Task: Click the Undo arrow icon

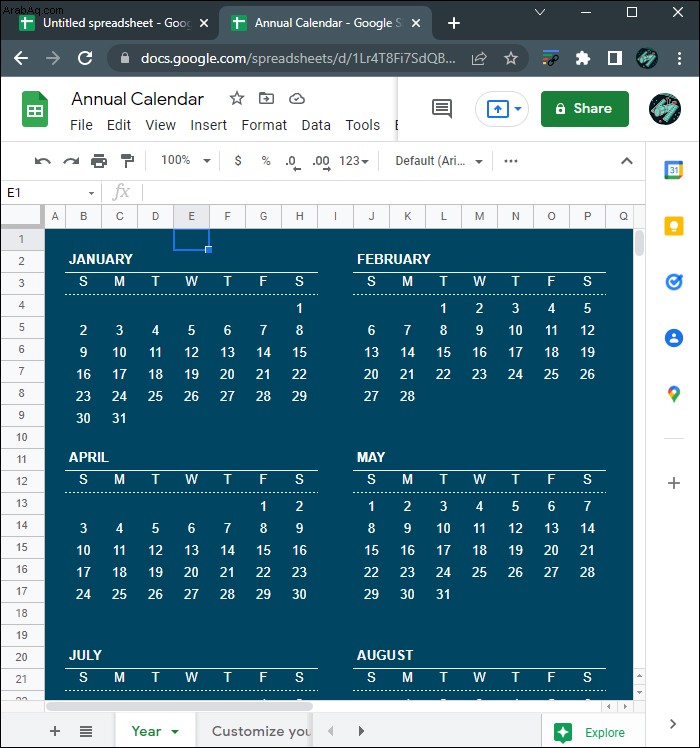Action: pyautogui.click(x=42, y=161)
